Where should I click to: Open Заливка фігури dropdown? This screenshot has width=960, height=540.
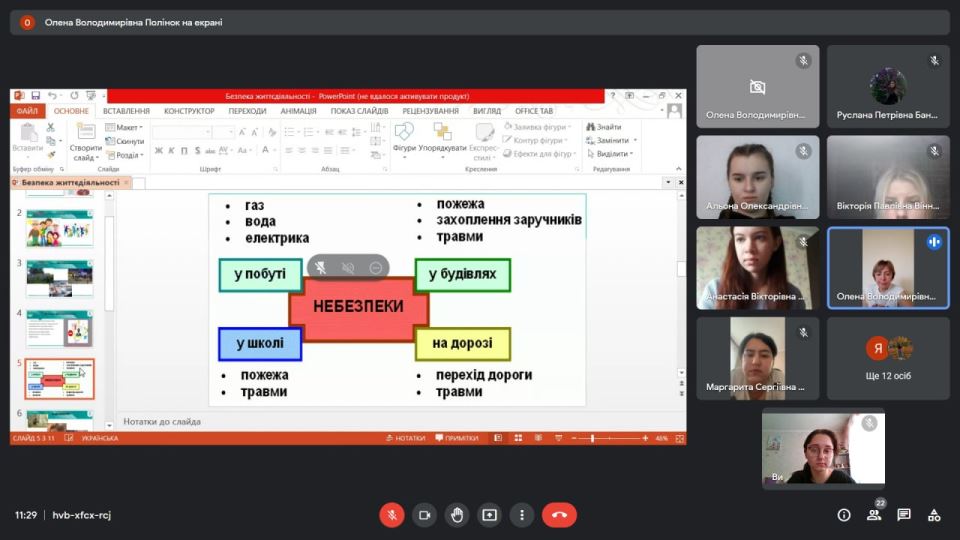pos(537,127)
